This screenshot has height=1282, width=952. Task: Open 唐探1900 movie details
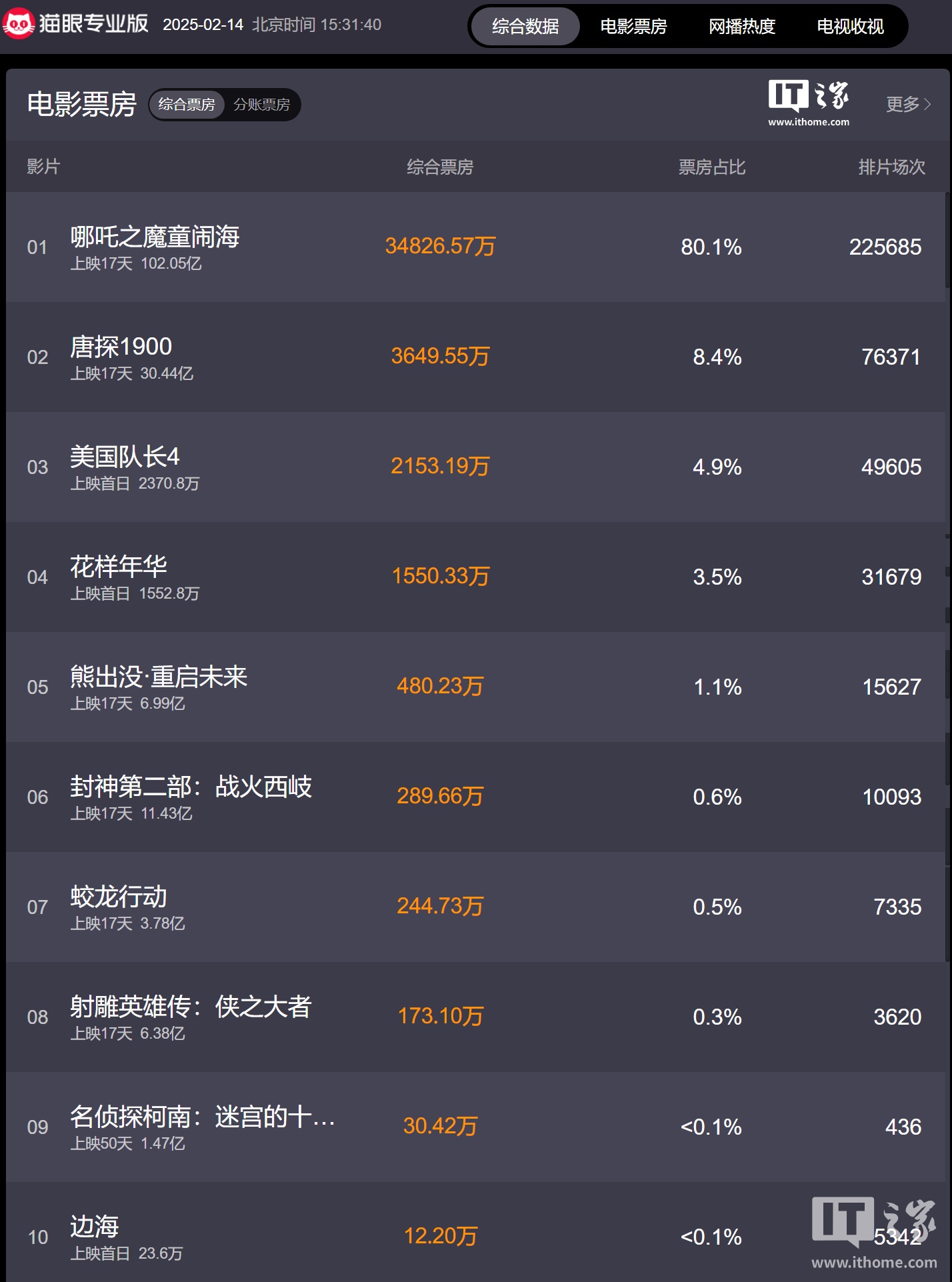tap(121, 347)
